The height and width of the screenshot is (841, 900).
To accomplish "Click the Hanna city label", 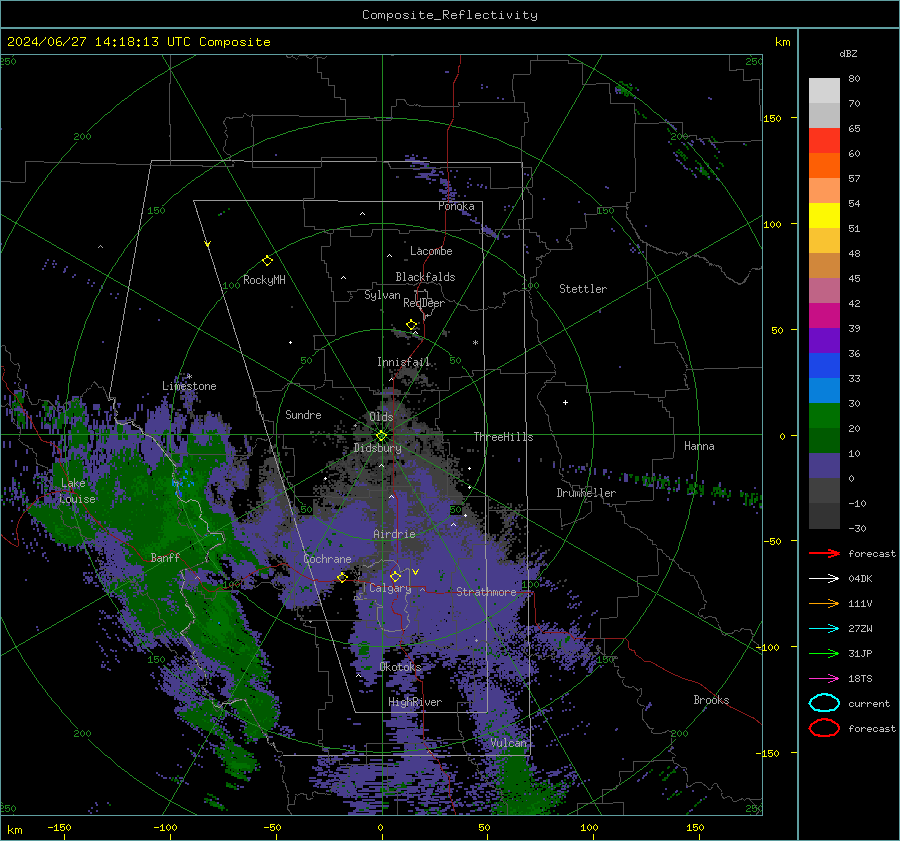I will [x=699, y=446].
